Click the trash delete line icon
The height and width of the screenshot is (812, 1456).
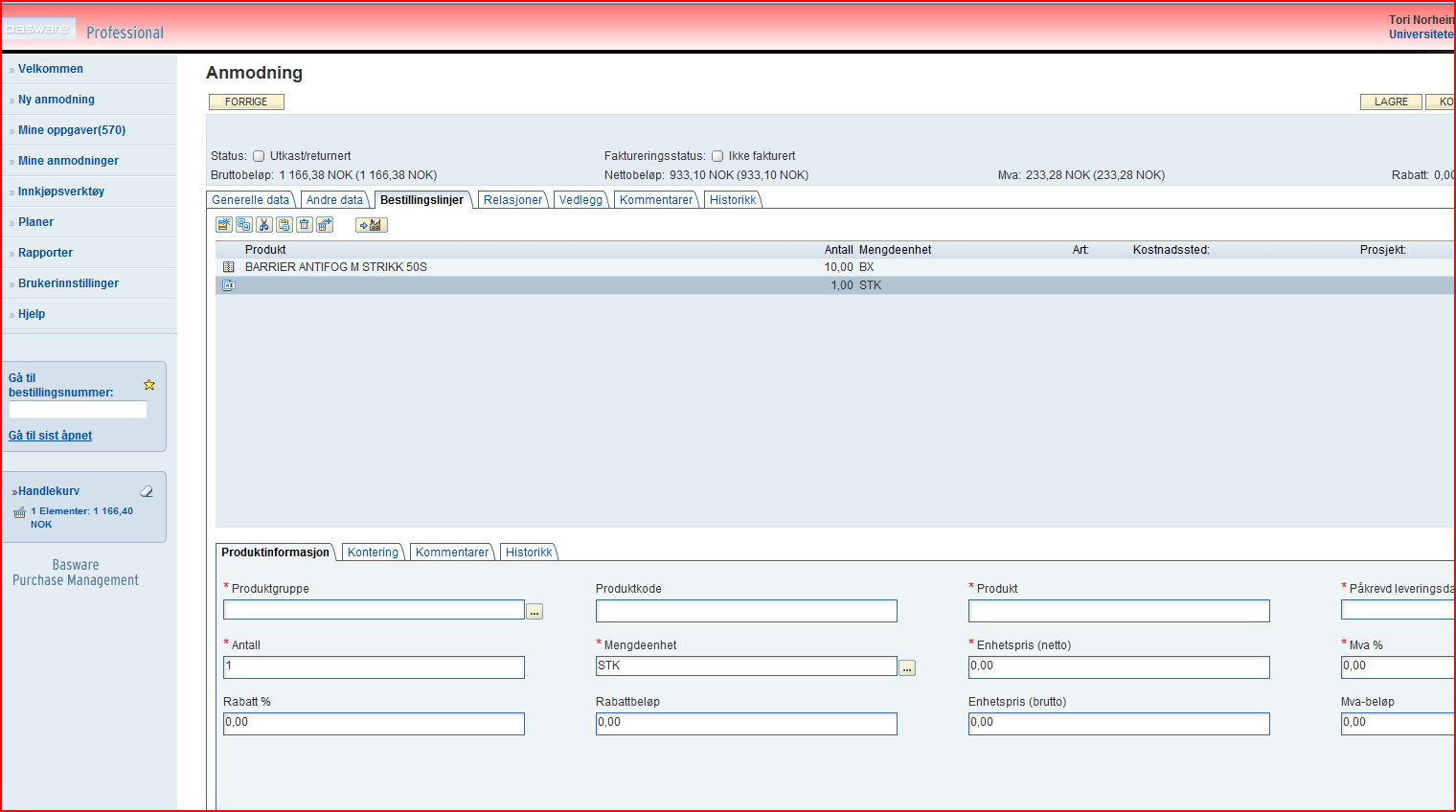point(305,225)
